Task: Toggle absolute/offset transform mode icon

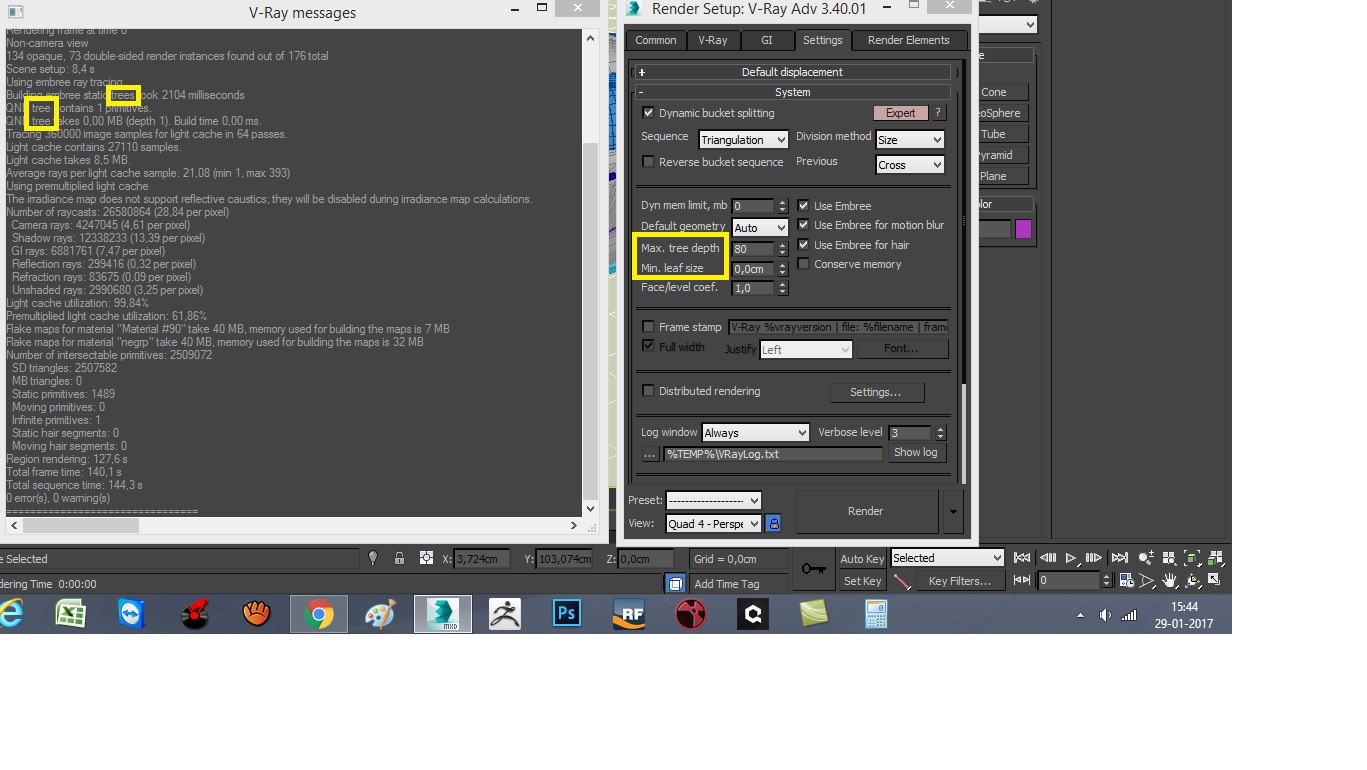Action: (427, 559)
